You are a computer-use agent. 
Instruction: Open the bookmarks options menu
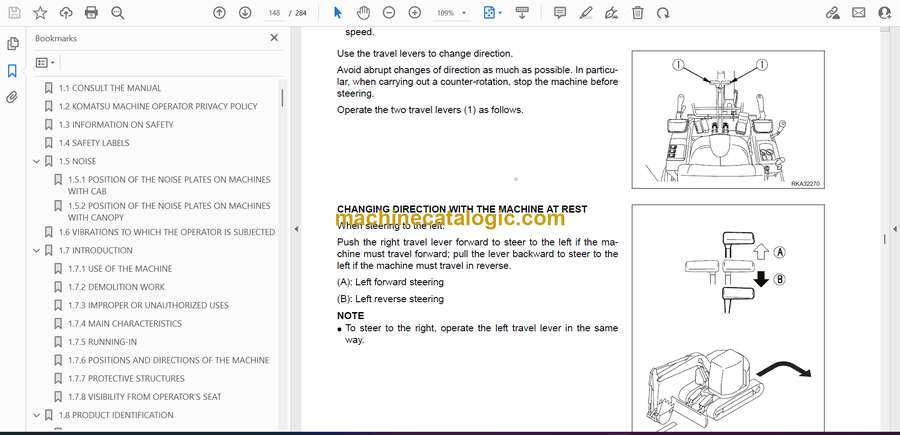45,63
